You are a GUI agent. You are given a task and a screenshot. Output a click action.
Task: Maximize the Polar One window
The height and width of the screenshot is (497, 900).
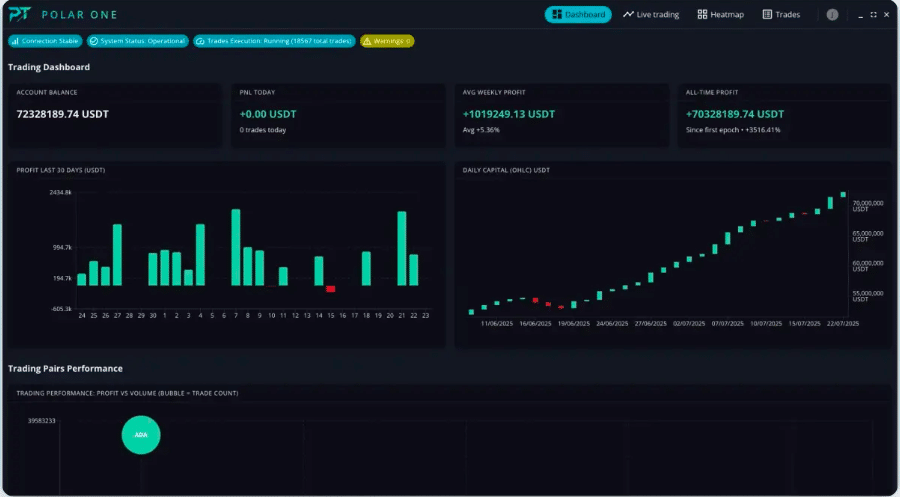873,15
